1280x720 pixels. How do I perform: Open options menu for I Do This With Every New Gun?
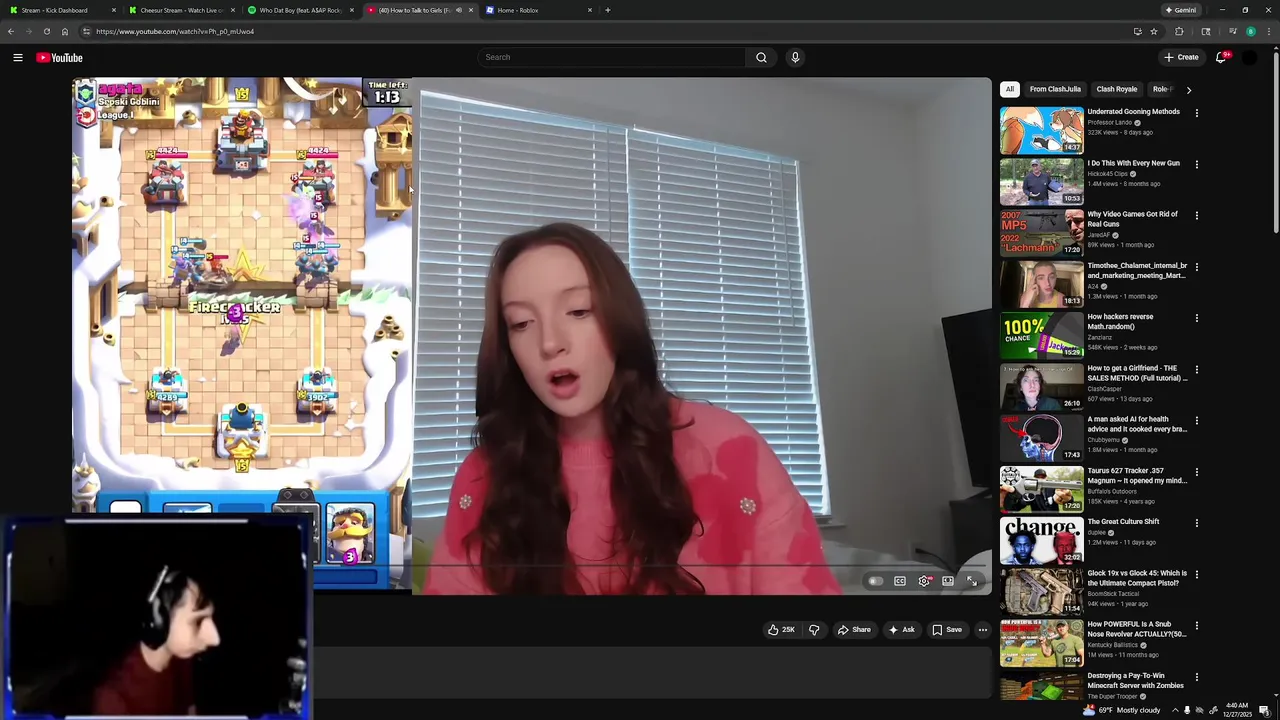(1197, 164)
